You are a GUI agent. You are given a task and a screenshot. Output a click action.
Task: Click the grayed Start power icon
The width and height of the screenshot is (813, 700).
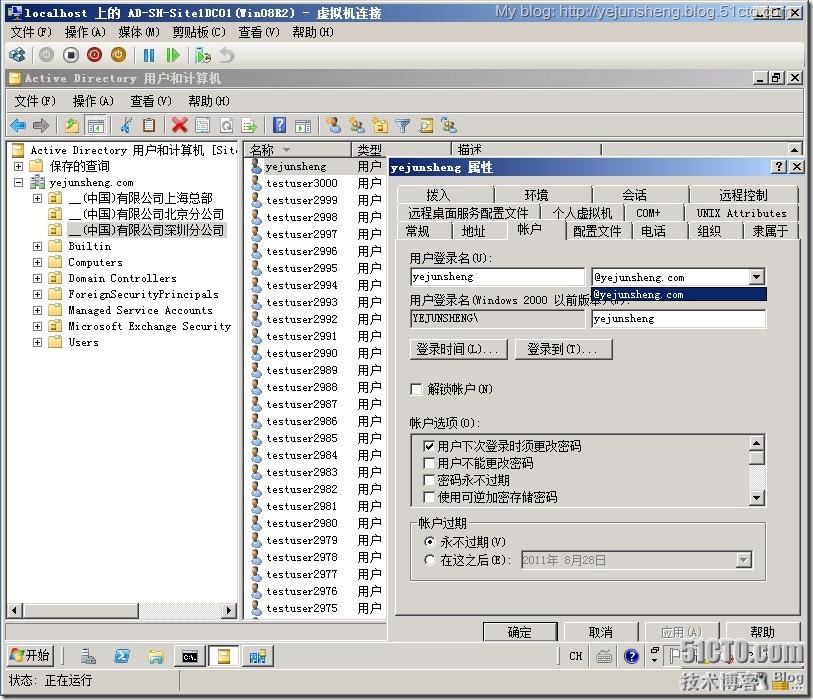point(46,55)
